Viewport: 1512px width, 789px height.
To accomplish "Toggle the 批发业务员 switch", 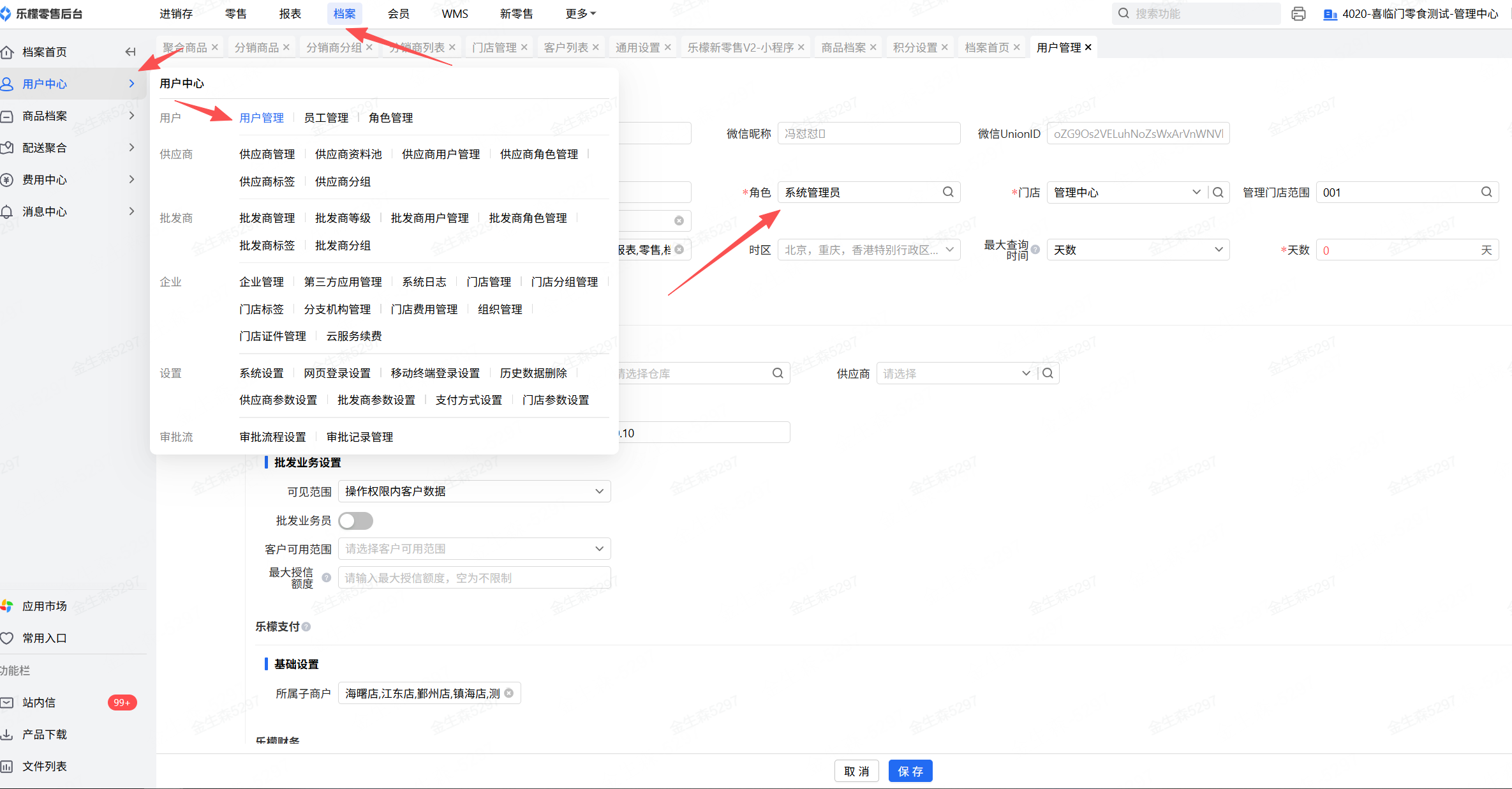I will pos(355,521).
